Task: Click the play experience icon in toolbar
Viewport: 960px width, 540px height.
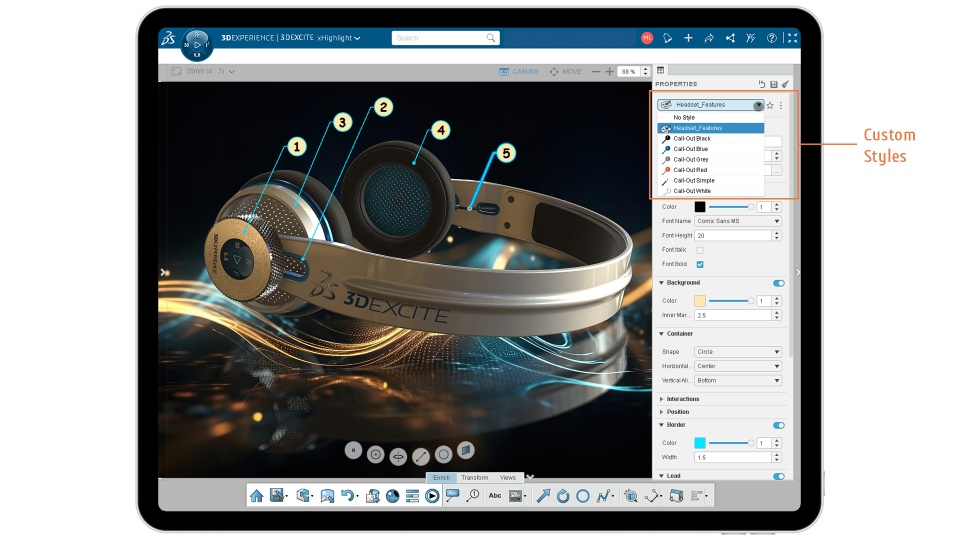Action: coord(432,496)
